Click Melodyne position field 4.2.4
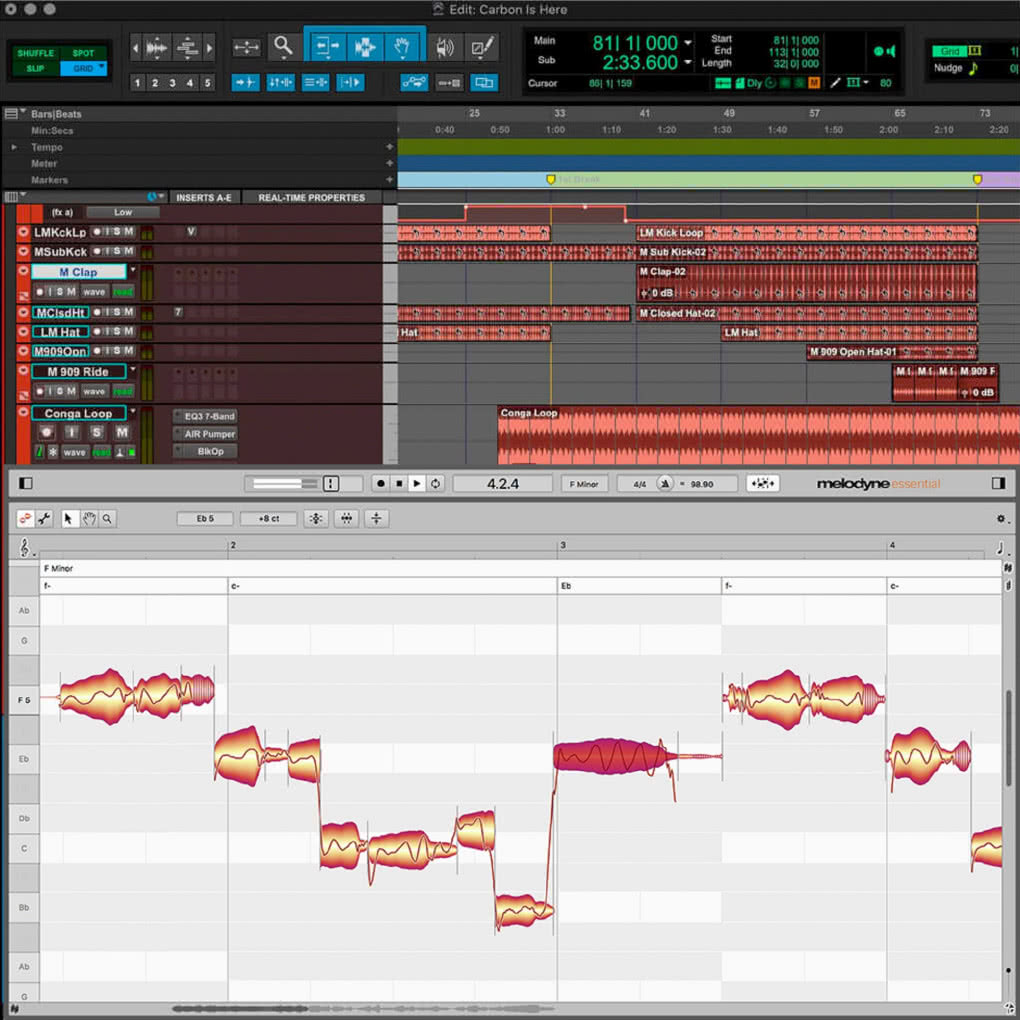The image size is (1020, 1020). click(503, 483)
